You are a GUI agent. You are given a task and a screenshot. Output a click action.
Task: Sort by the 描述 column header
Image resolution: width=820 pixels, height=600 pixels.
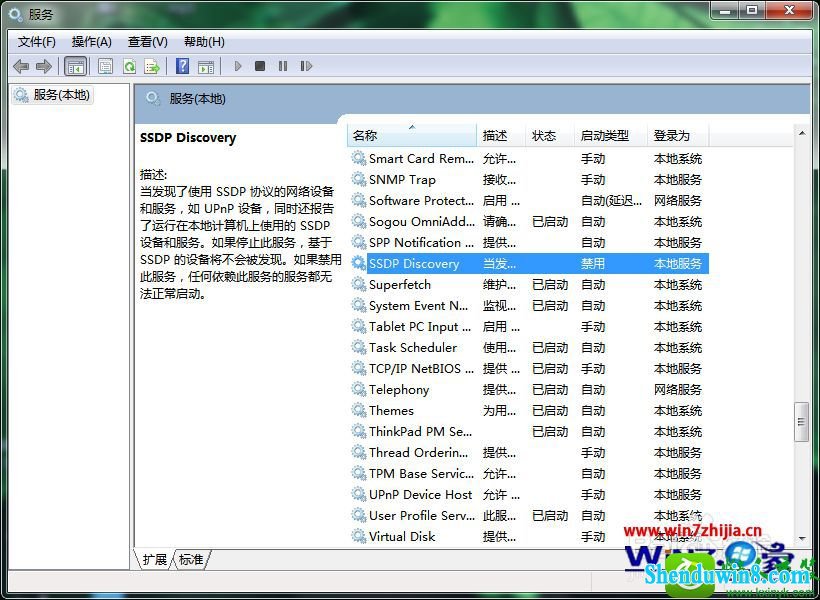point(501,135)
